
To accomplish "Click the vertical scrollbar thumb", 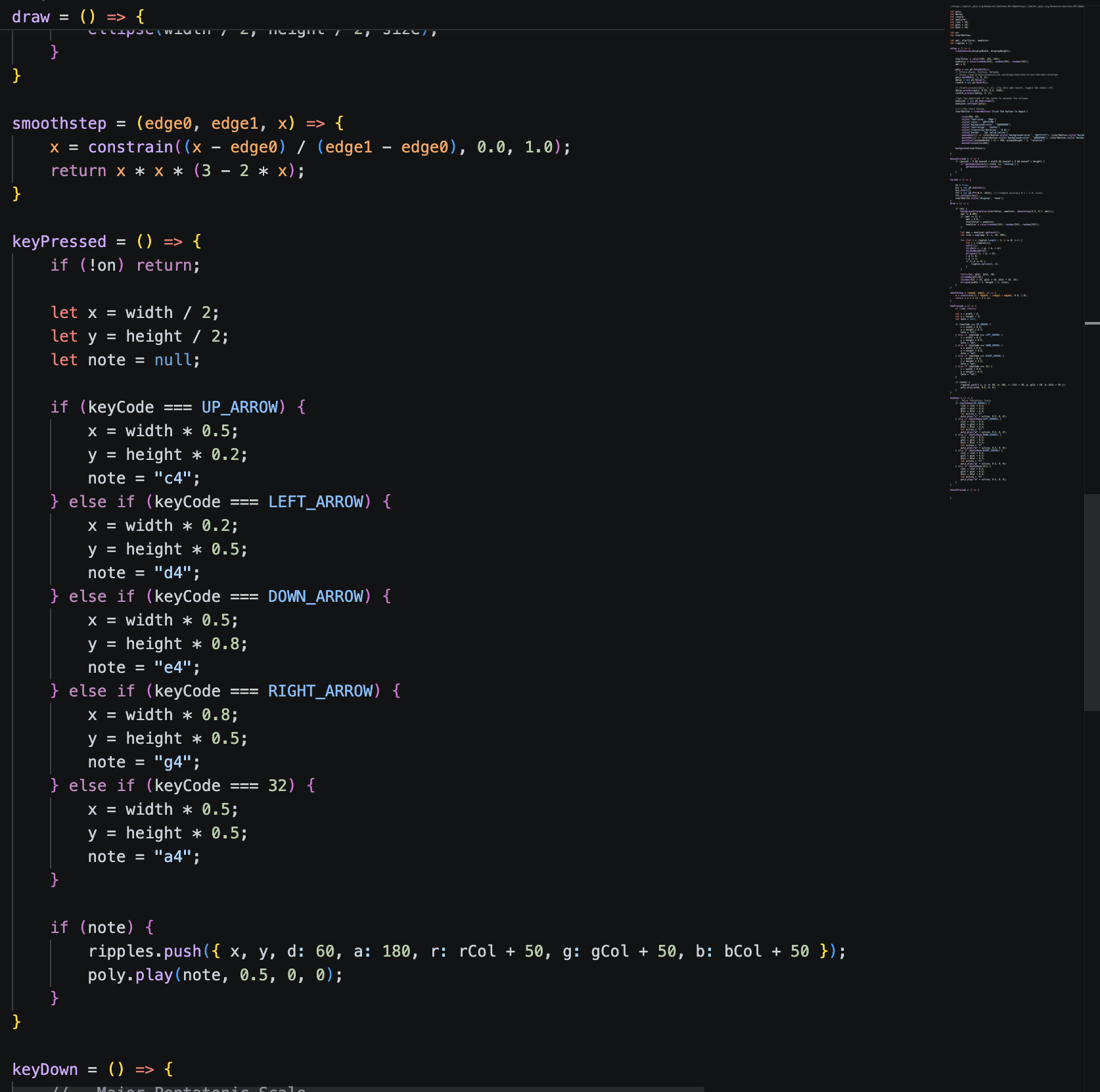I will pos(1091,601).
